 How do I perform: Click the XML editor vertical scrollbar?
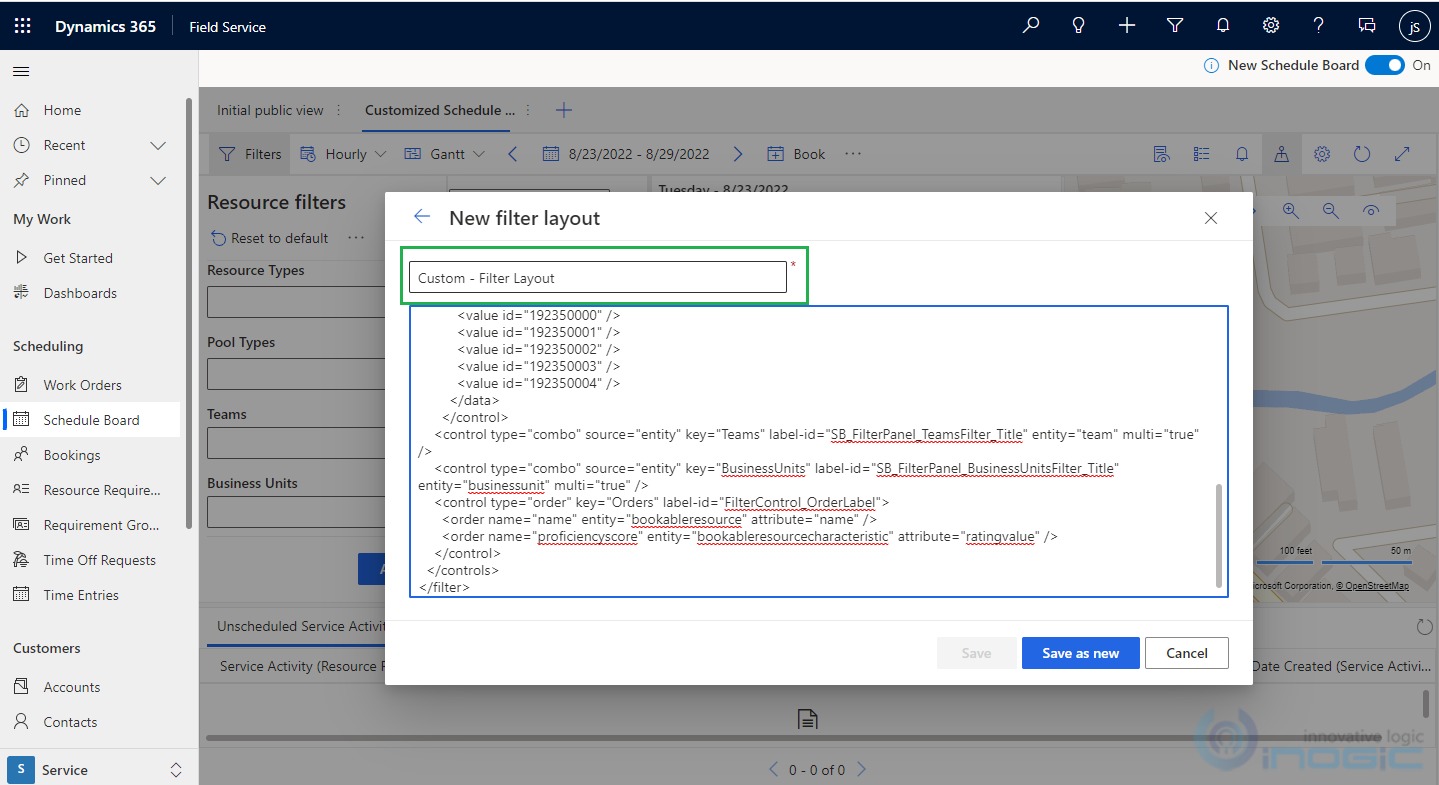click(x=1218, y=535)
